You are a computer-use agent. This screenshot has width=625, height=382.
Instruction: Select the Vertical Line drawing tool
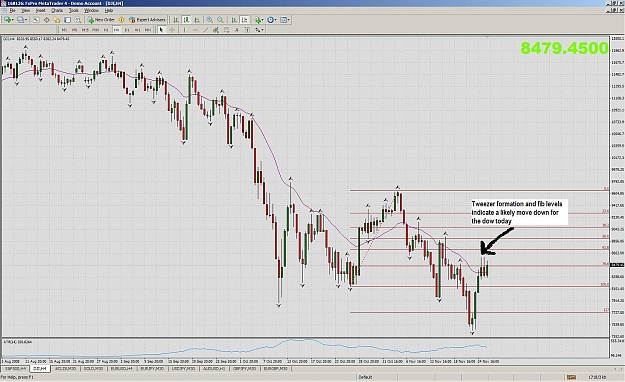point(185,30)
